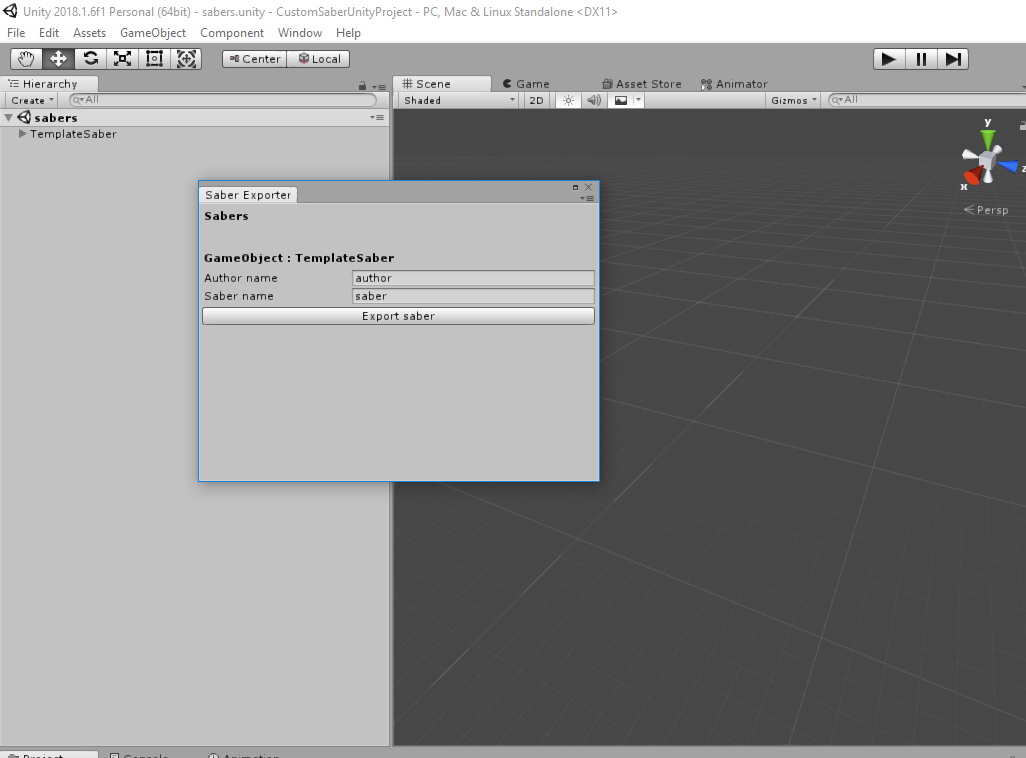Click the Step frame button
Viewport: 1026px width, 758px height.
(x=953, y=59)
